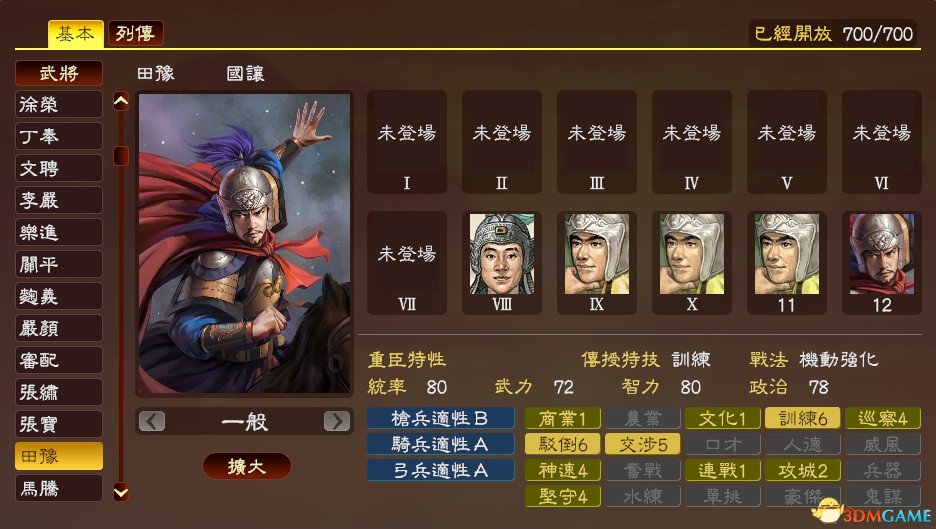Screen dimensions: 936x529
Task: Switch to the 列傳 tab
Action: (x=136, y=33)
